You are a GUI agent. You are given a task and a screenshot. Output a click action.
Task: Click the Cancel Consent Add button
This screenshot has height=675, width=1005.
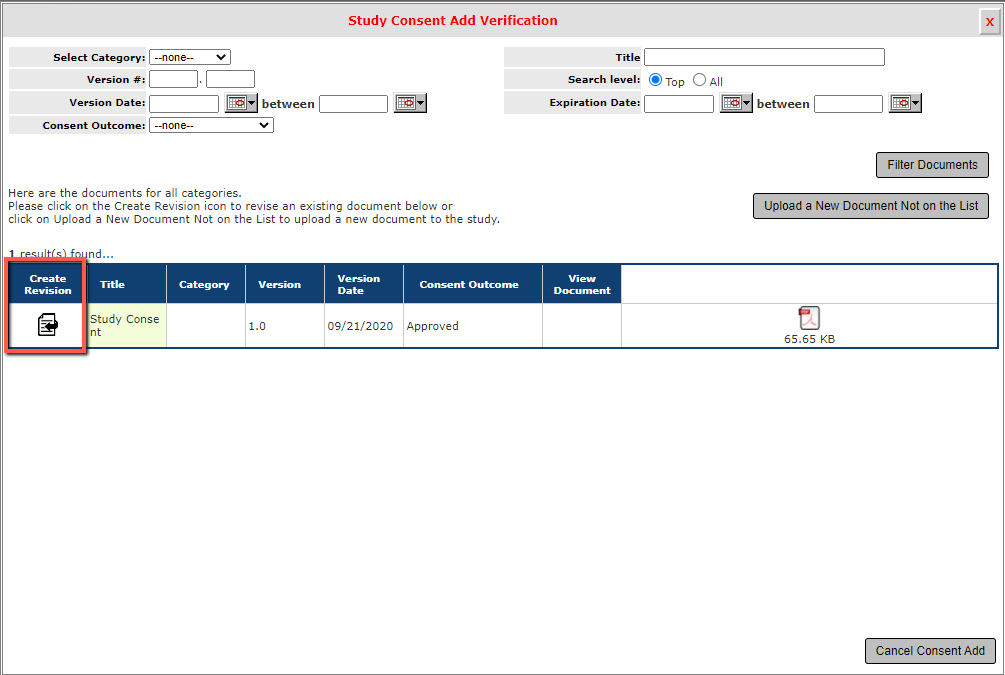[x=930, y=651]
